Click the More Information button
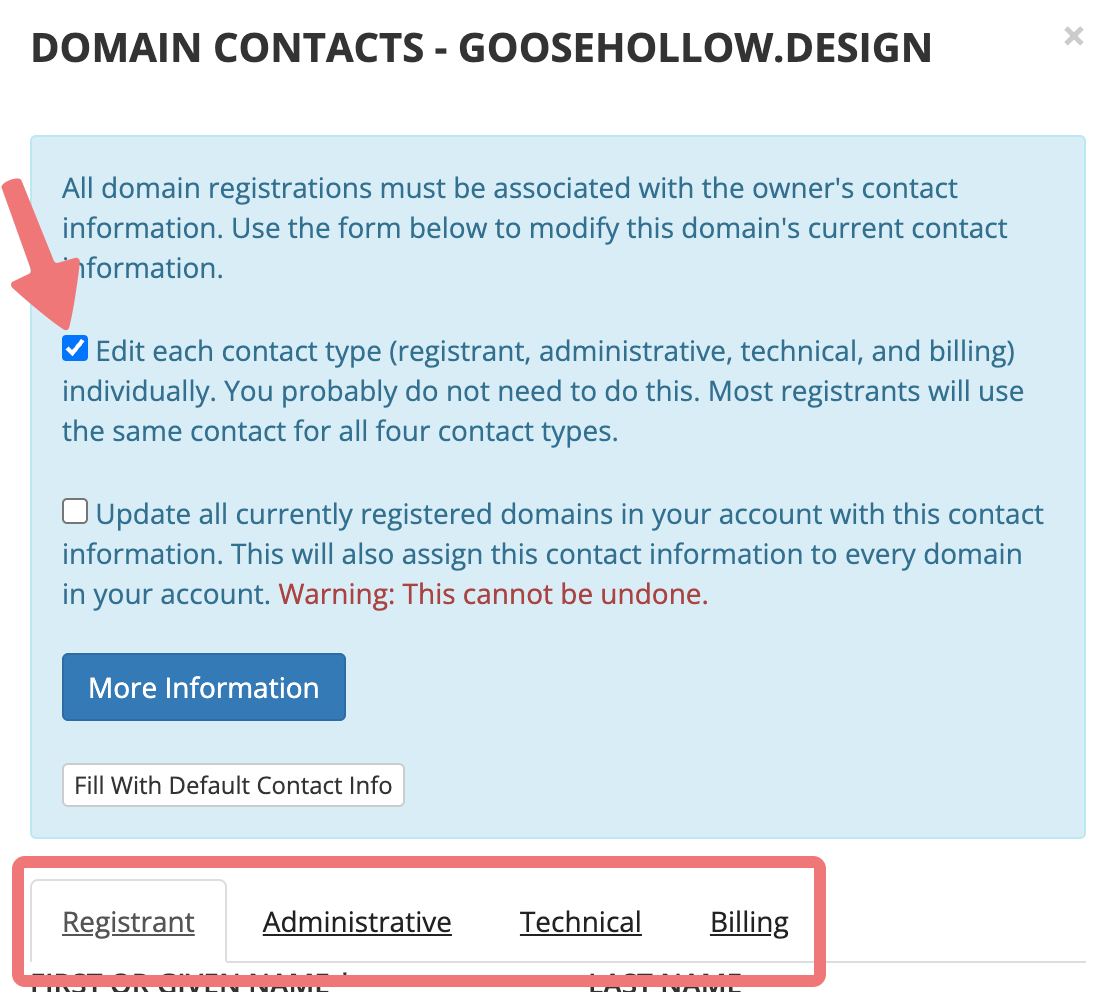The image size is (1112, 992). click(204, 687)
